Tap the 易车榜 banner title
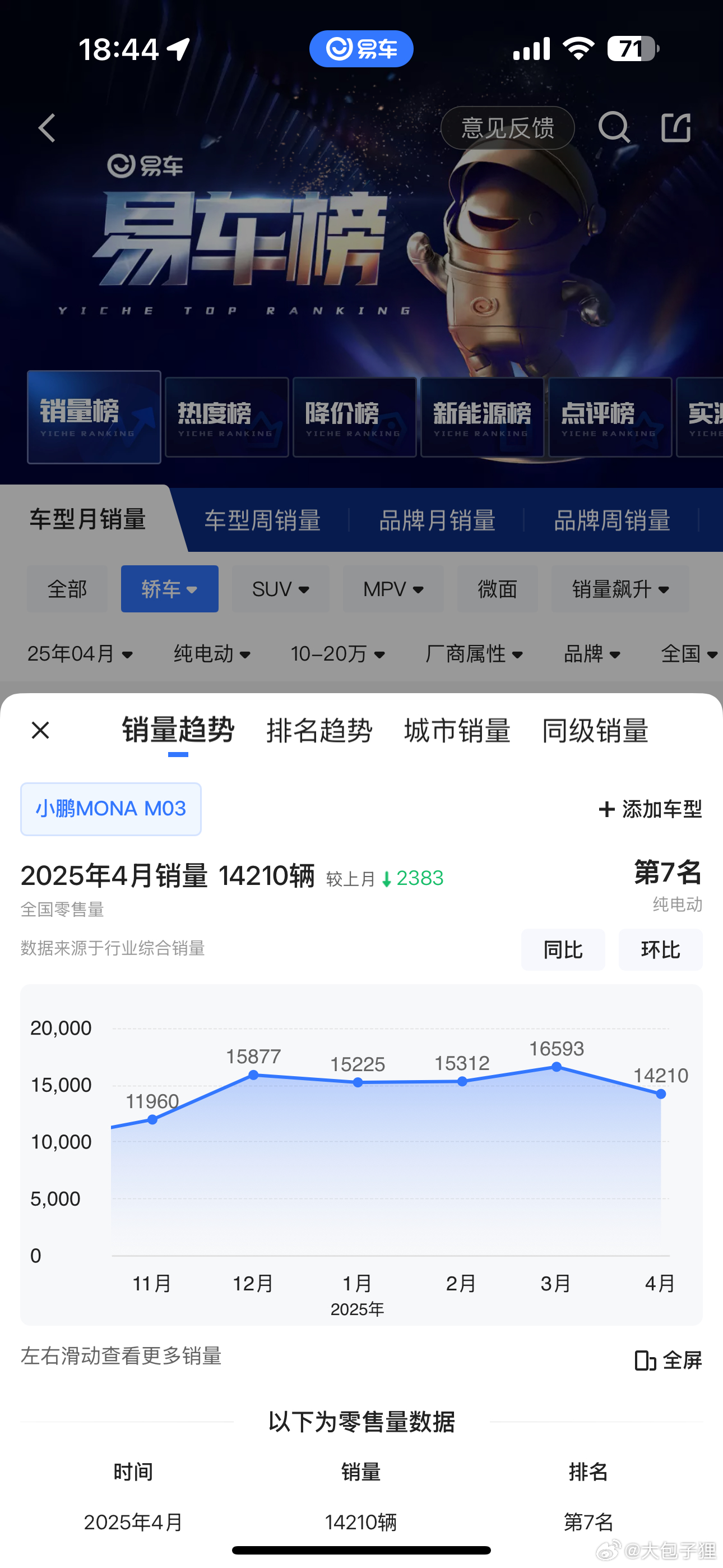 [x=240, y=239]
